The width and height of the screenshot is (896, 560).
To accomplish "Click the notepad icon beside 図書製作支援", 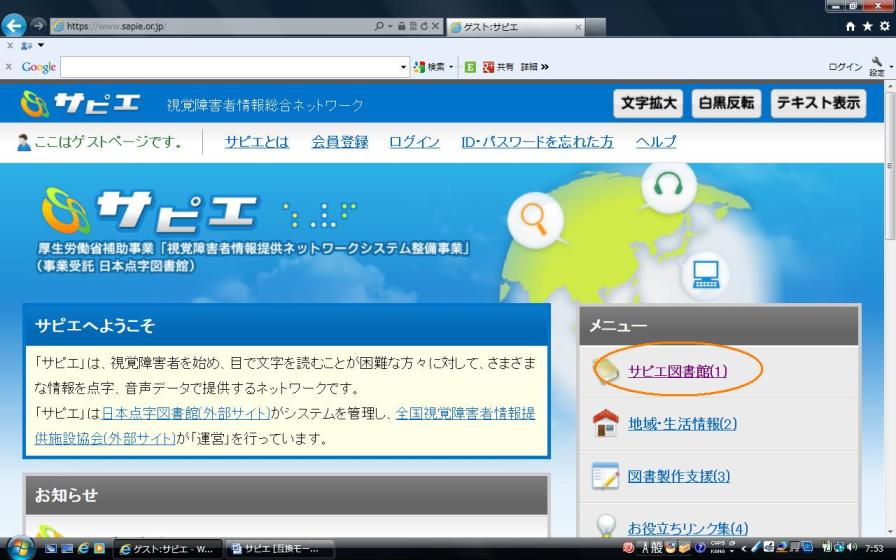I will 606,476.
